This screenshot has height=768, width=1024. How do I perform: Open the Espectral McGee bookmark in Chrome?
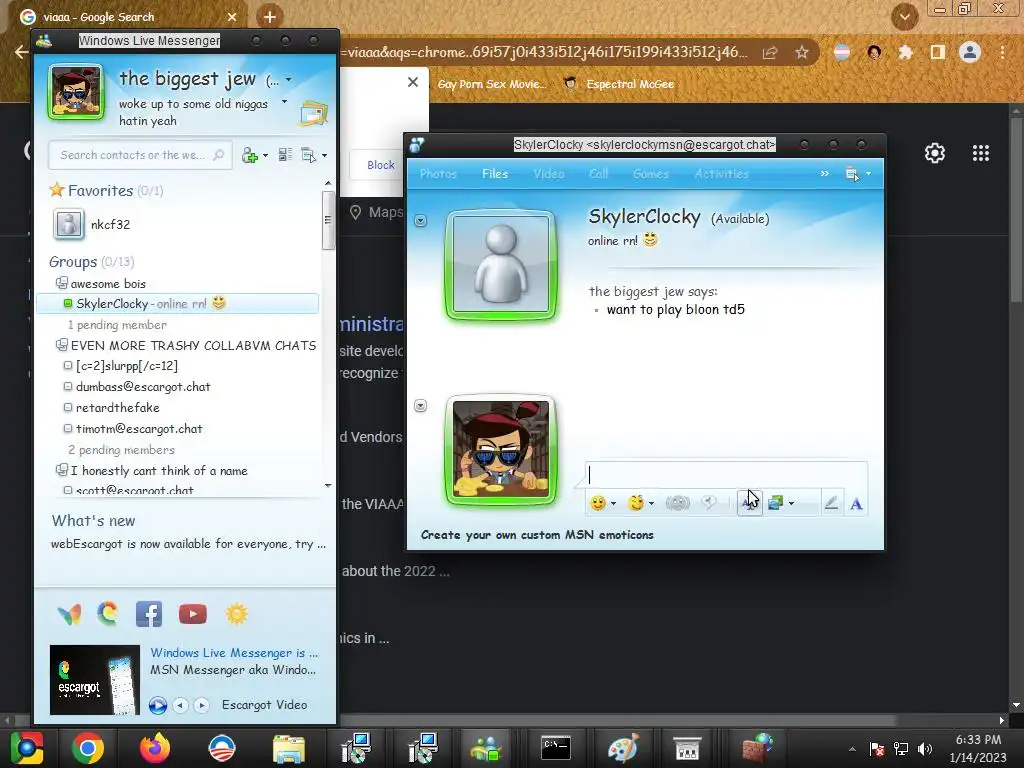tap(618, 84)
